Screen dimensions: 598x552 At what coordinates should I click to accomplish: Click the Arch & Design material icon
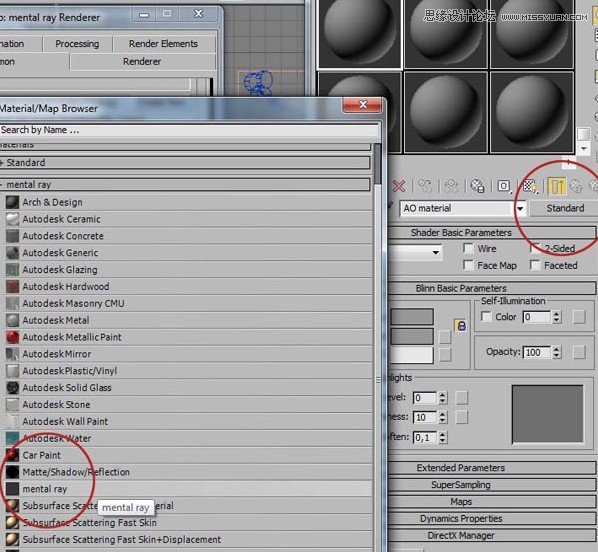[x=12, y=202]
